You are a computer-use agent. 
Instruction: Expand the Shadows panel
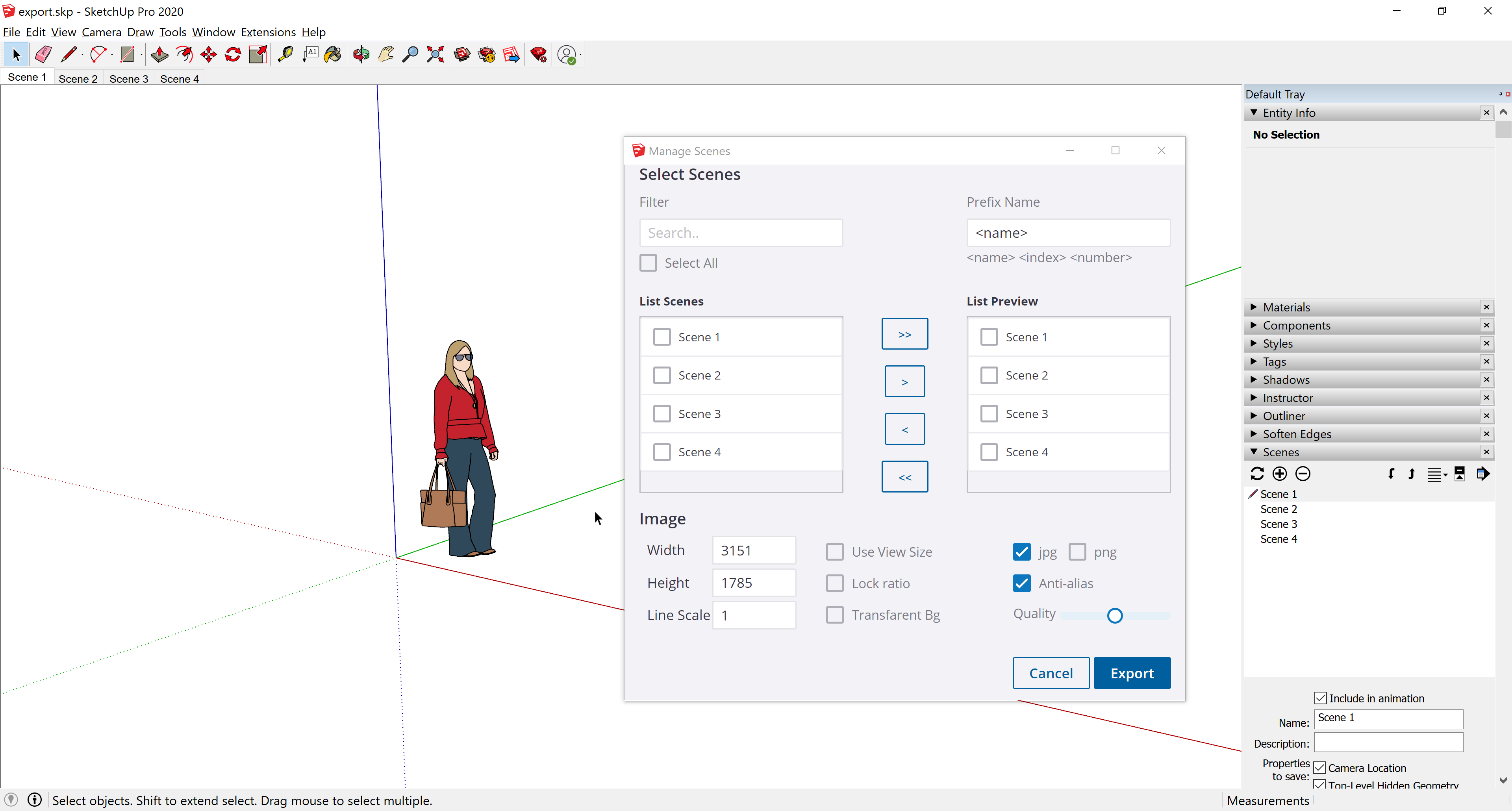tap(1254, 380)
